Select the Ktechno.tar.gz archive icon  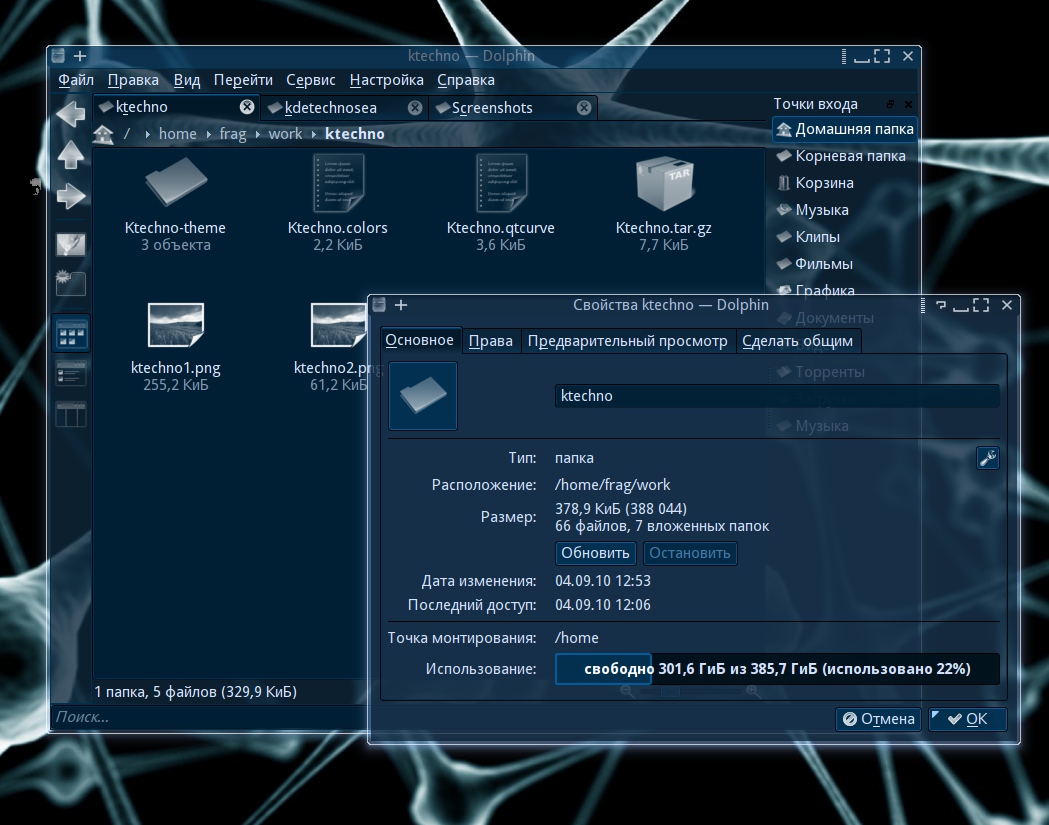[664, 182]
